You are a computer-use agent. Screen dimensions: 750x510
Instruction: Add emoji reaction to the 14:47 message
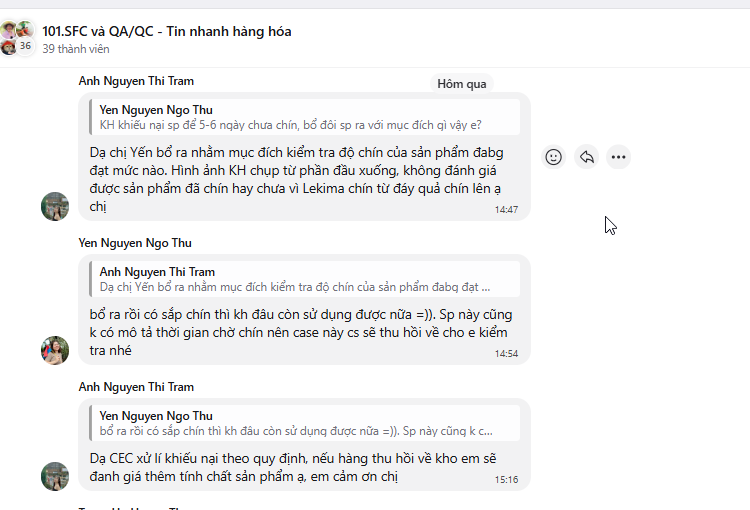click(x=553, y=157)
